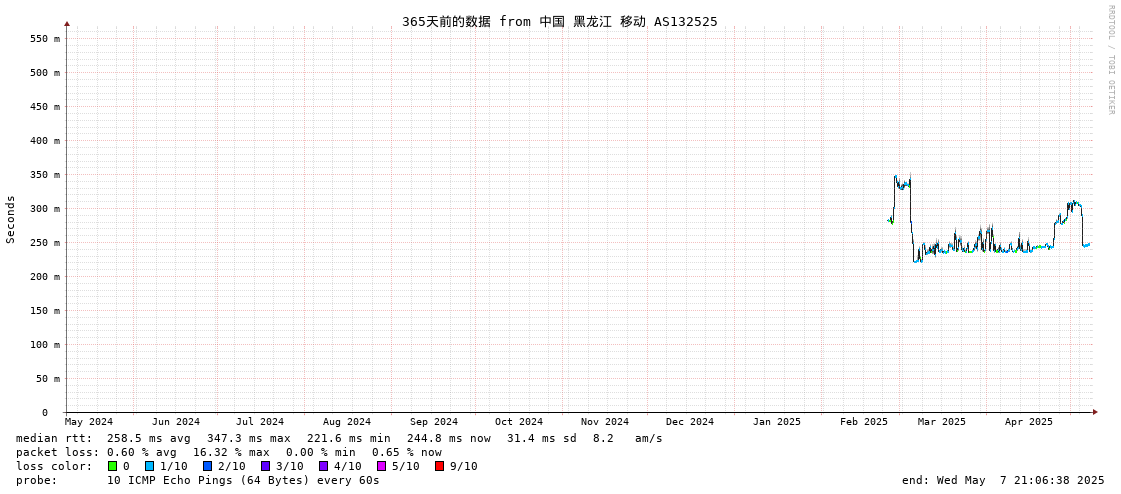Click the purple 3/10 loss swatch
The width and height of the screenshot is (1121, 494).
(265, 466)
